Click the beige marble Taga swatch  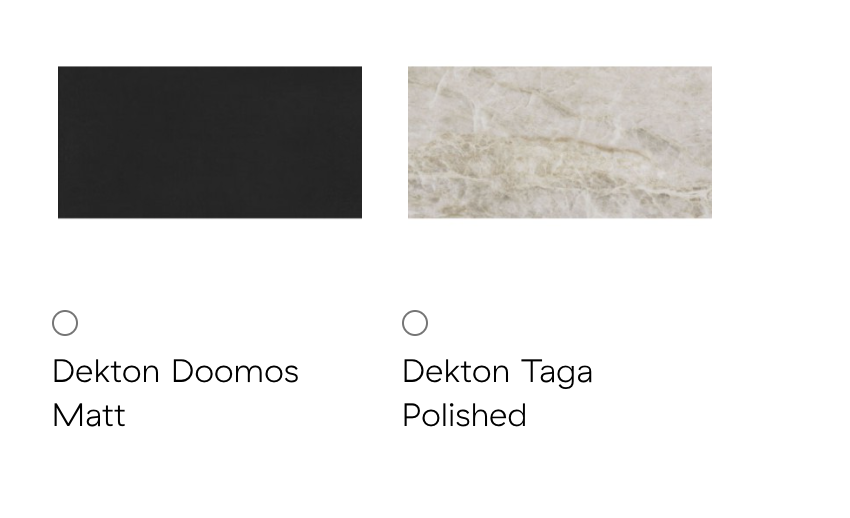(x=560, y=143)
